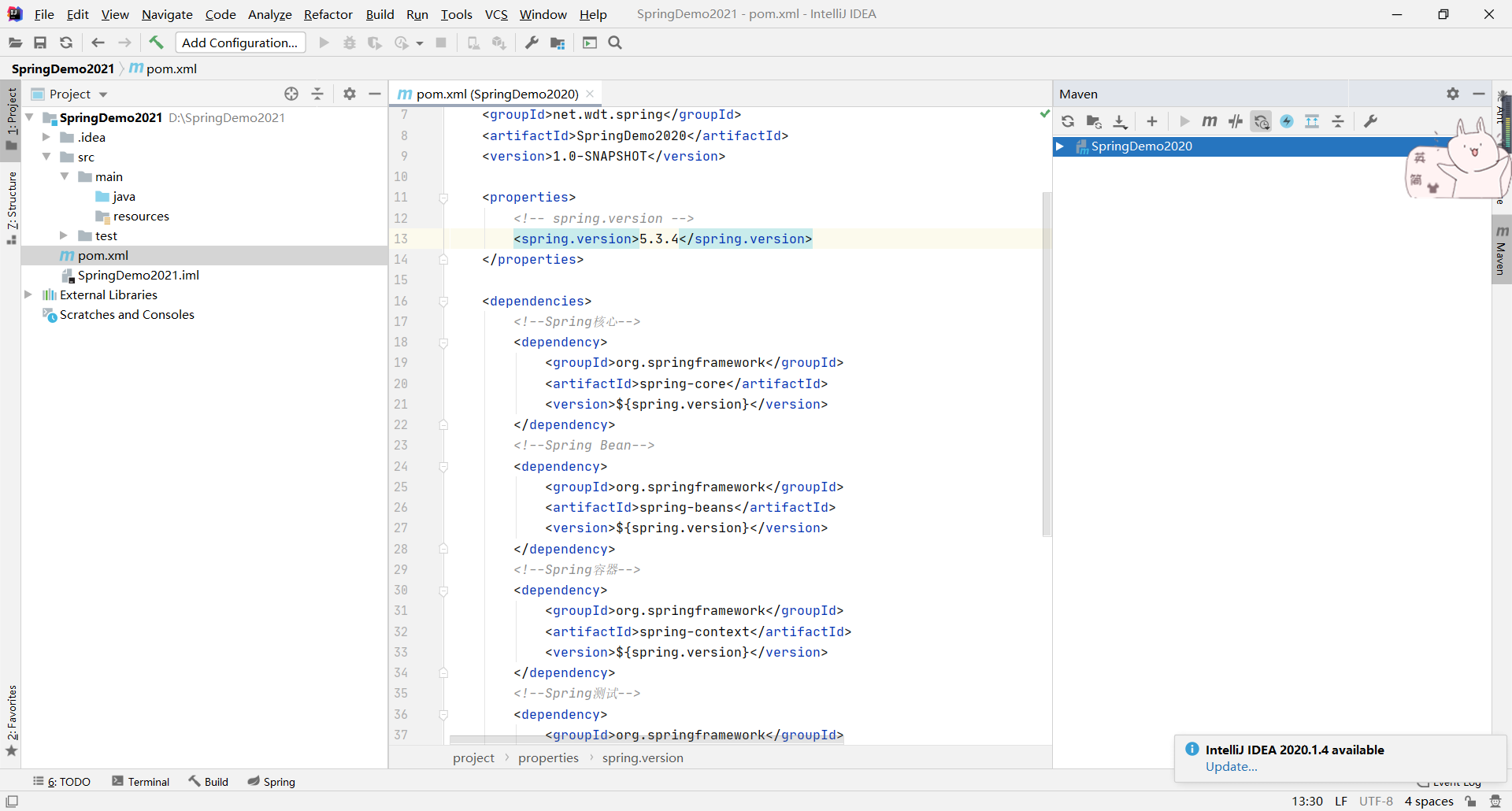Click the Show Dependencies icon in Maven toolbar

(1312, 121)
